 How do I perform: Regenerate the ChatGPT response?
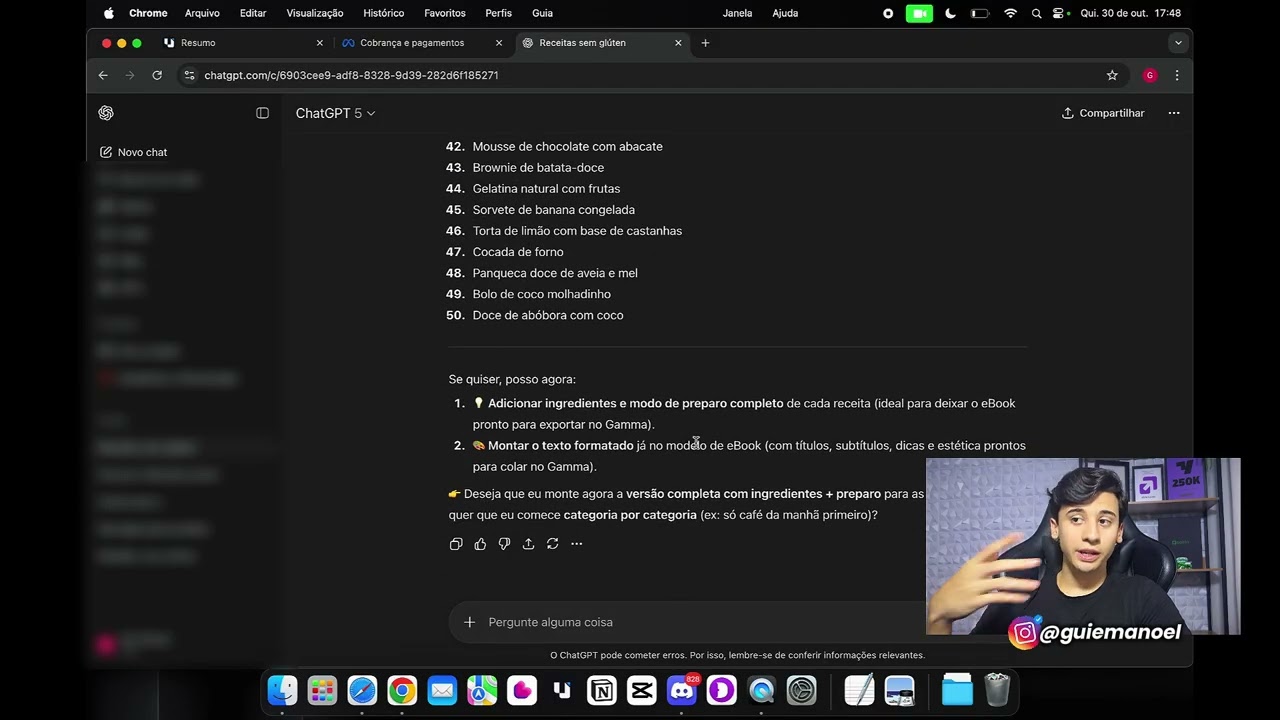pos(552,544)
